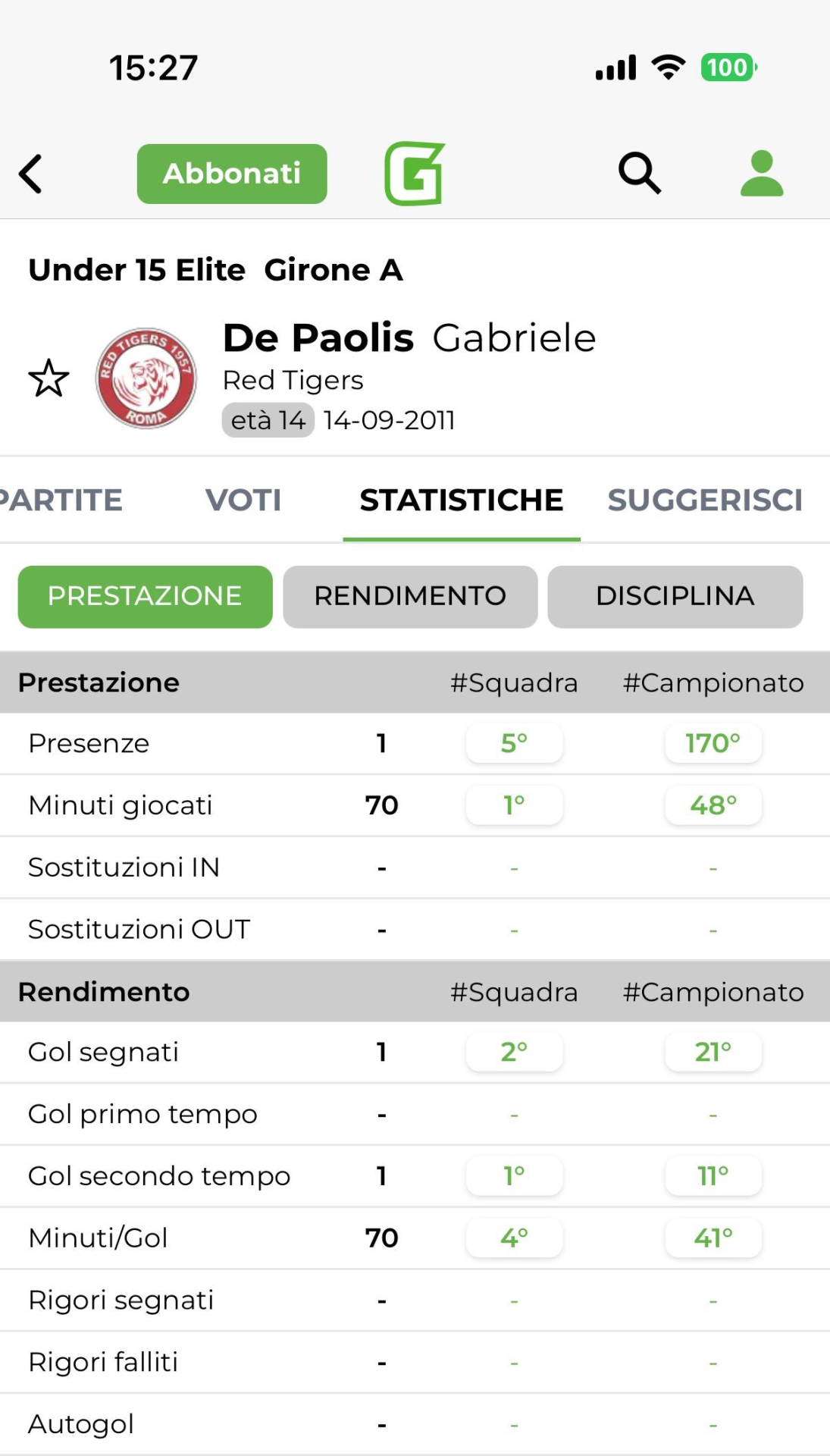Tap the Presenze team rank 5° badge
Screen dimensions: 830x1456
tap(514, 743)
